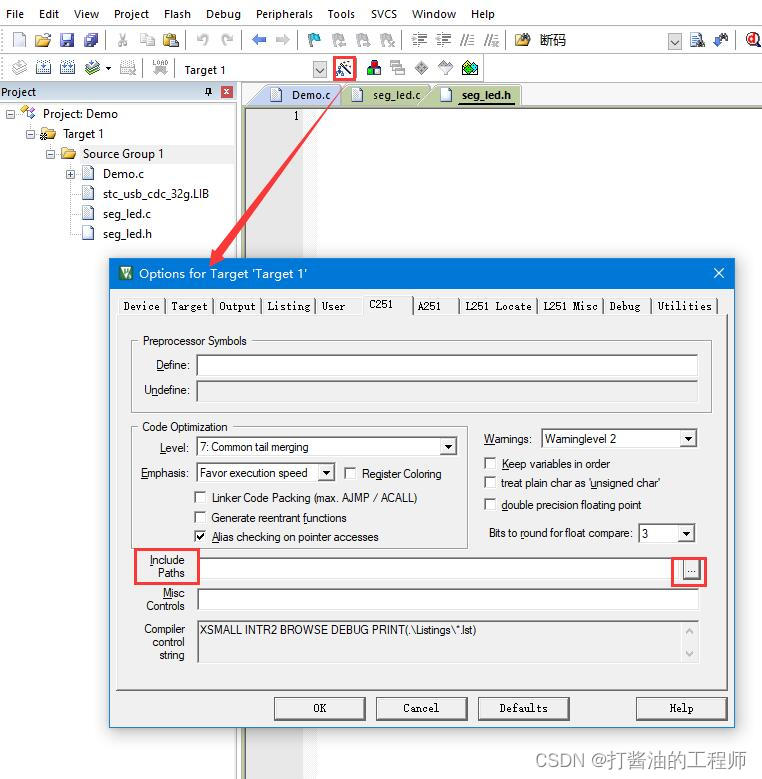Redo edit icon
Image resolution: width=762 pixels, height=779 pixels.
[x=227, y=40]
